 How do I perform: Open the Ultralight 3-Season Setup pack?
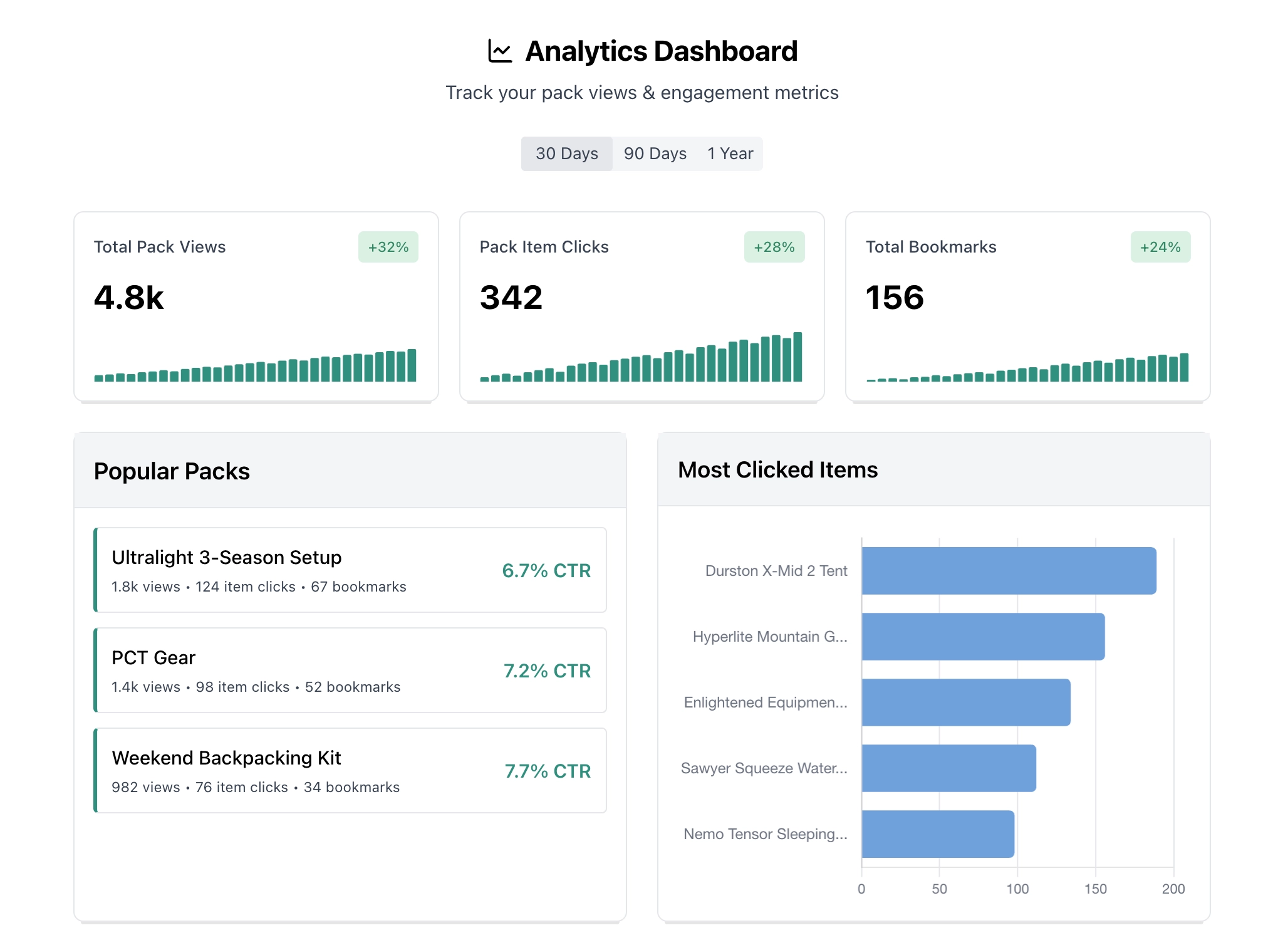point(227,557)
